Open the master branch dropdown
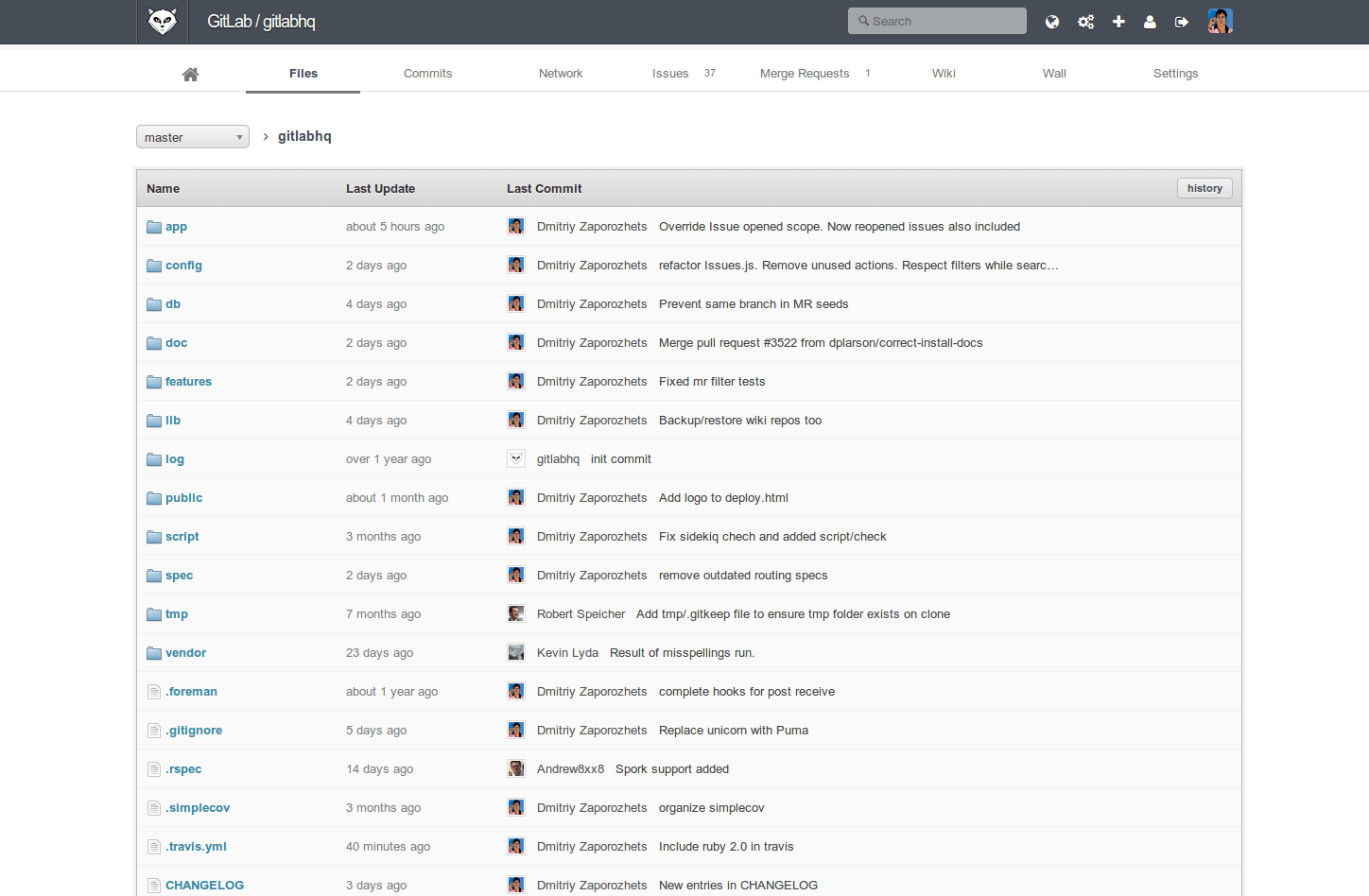The width and height of the screenshot is (1369, 896). (x=192, y=136)
